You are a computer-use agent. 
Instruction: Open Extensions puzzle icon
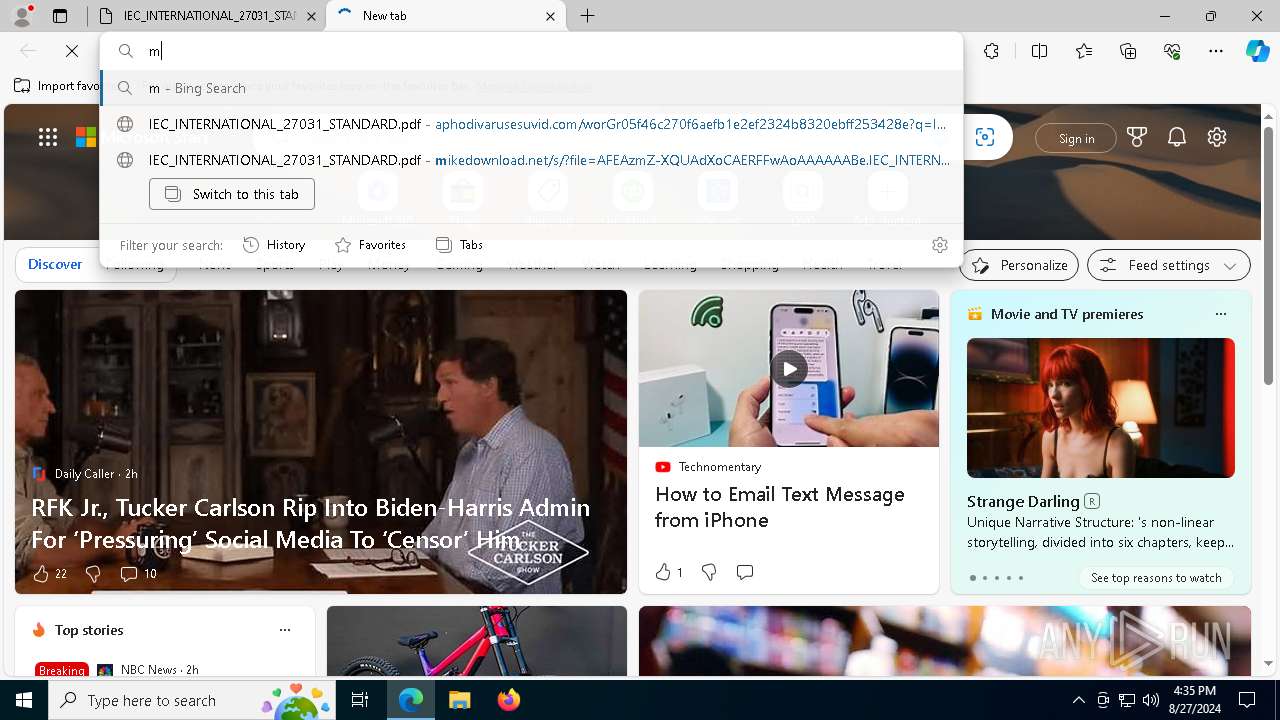click(991, 51)
